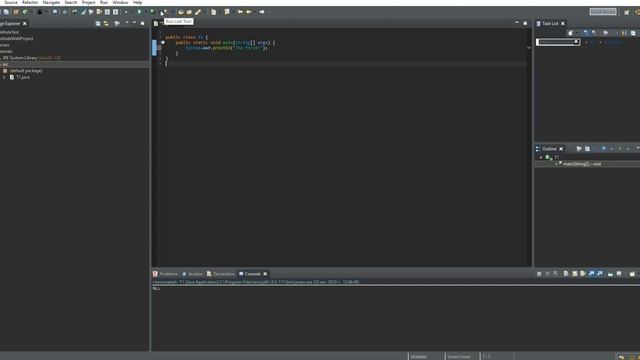Click the Clear Console icon
This screenshot has height=360, width=640.
(x=566, y=273)
